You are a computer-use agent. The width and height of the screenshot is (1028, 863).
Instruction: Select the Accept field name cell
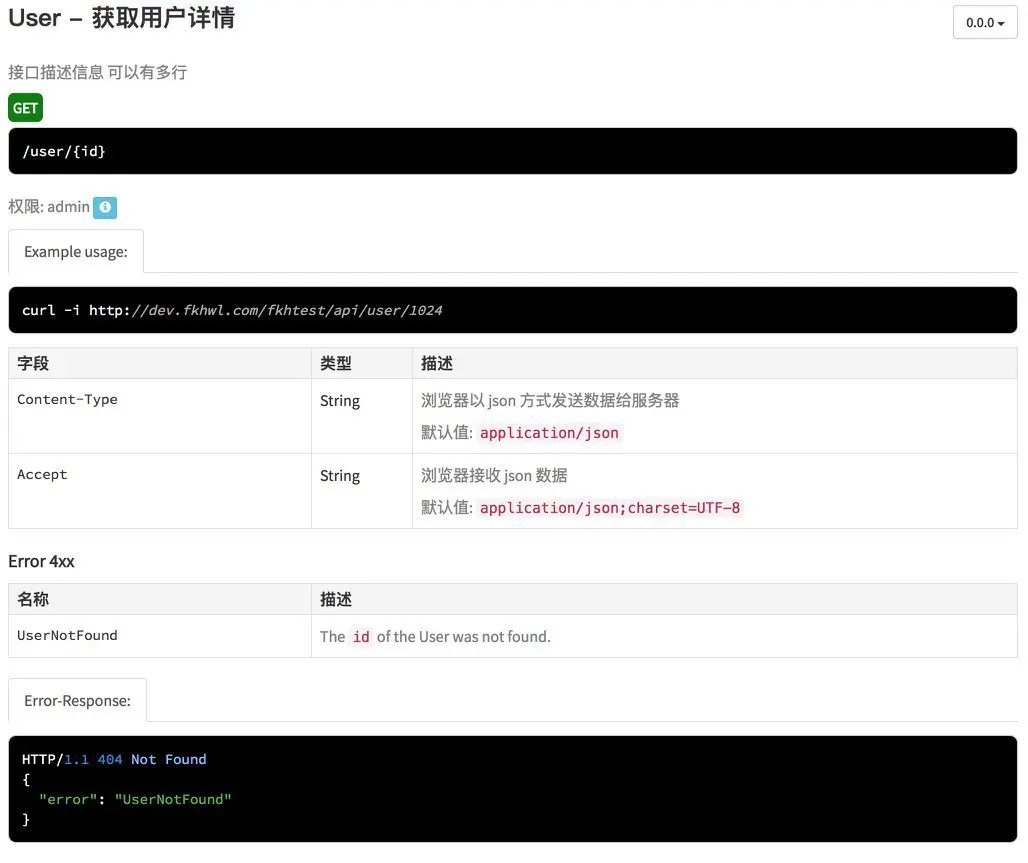point(42,475)
